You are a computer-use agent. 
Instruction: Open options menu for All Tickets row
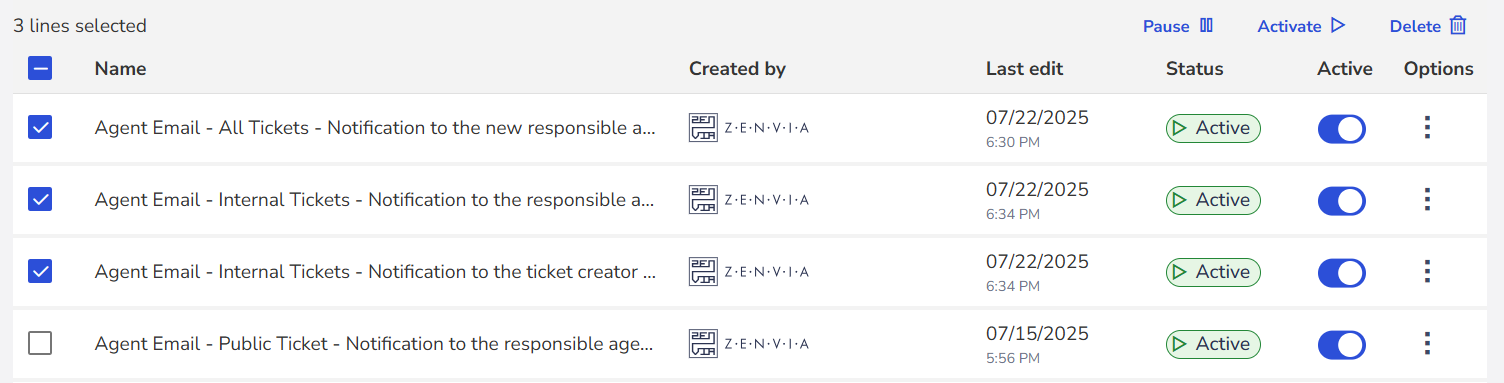click(1428, 128)
